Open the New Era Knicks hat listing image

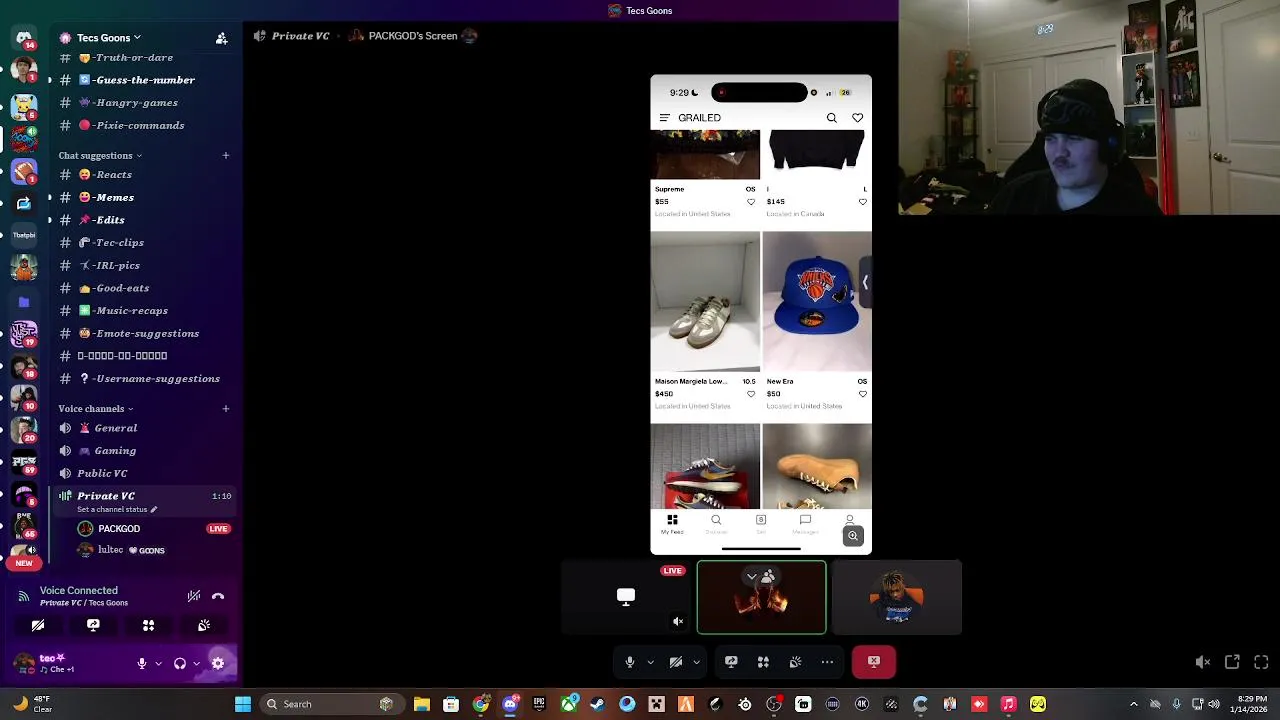(x=817, y=302)
